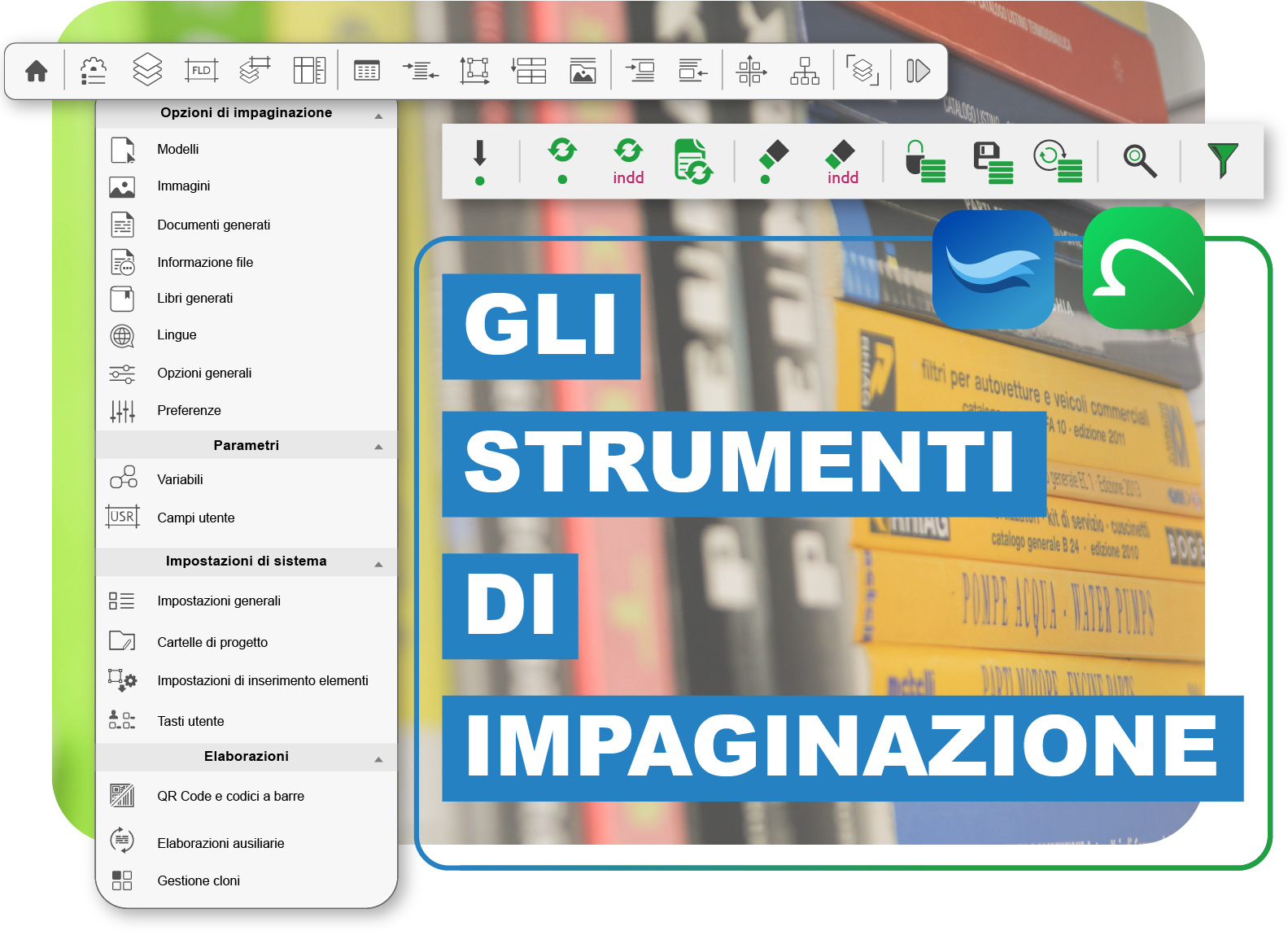Click the black down arrow icon
The width and height of the screenshot is (1288, 935).
point(480,162)
